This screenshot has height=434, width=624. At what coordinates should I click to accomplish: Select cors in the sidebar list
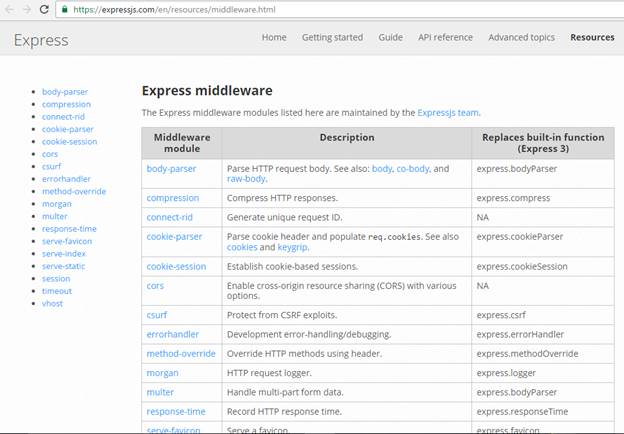pos(50,154)
